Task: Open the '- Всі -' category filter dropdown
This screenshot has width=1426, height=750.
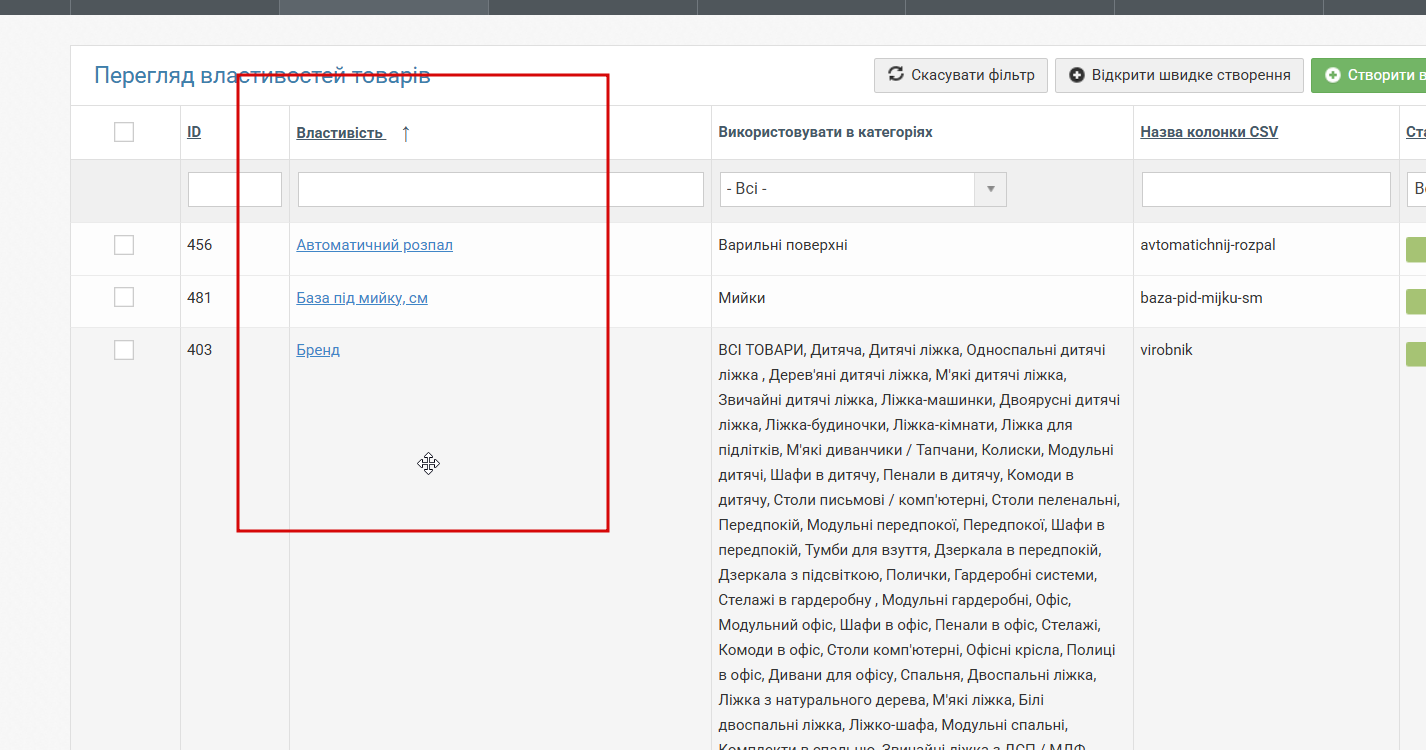Action: pyautogui.click(x=863, y=189)
